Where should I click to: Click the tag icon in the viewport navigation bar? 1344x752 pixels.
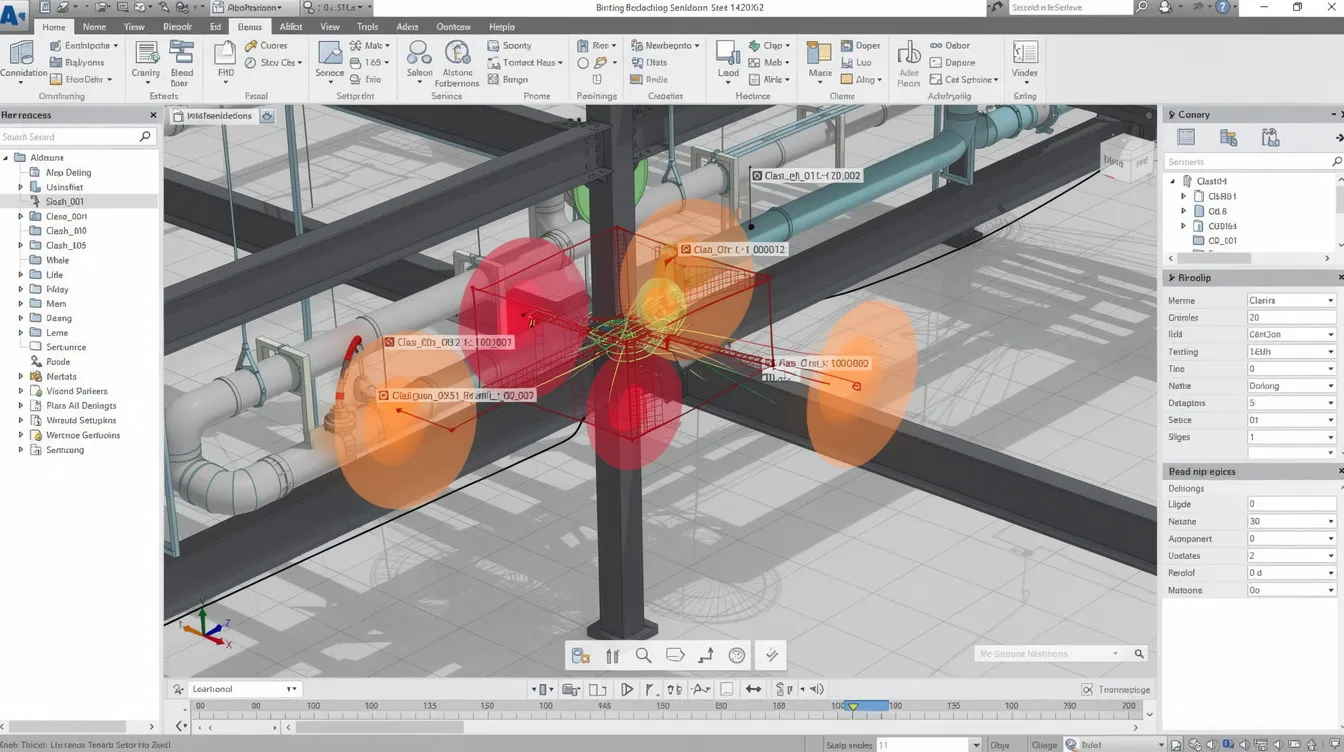pyautogui.click(x=675, y=656)
